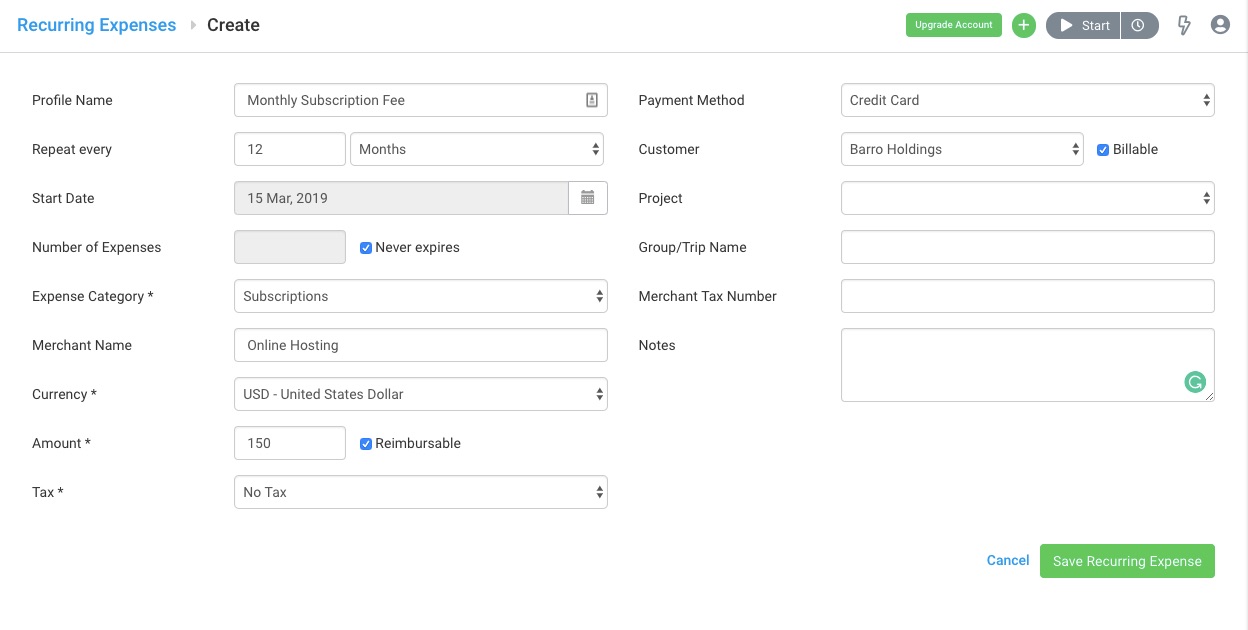Click the Profile Name input field

coord(421,100)
